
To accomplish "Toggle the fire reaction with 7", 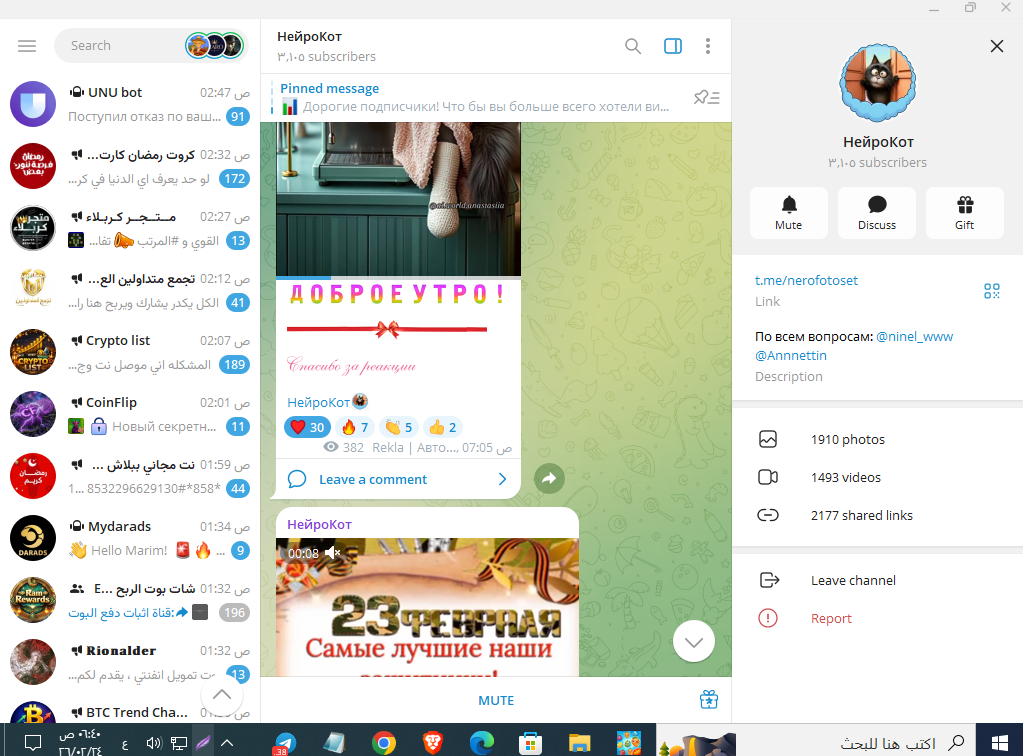I will point(355,427).
